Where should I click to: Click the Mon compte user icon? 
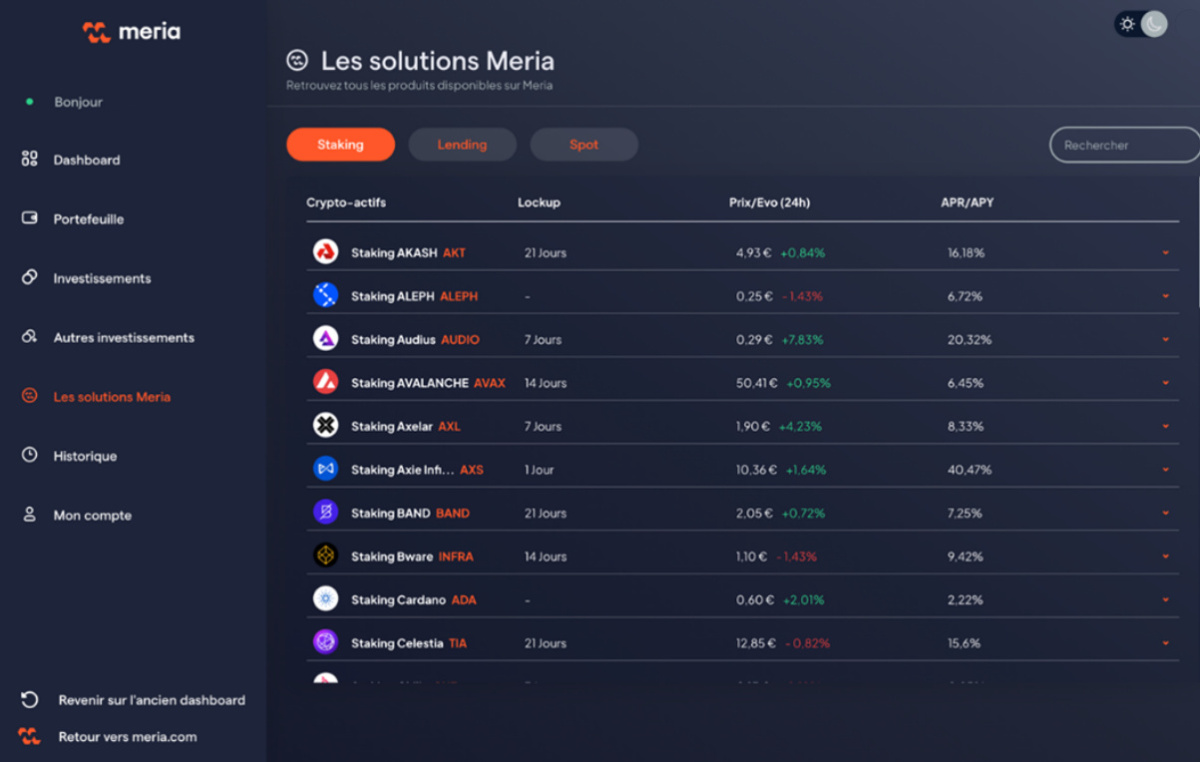[x=30, y=515]
